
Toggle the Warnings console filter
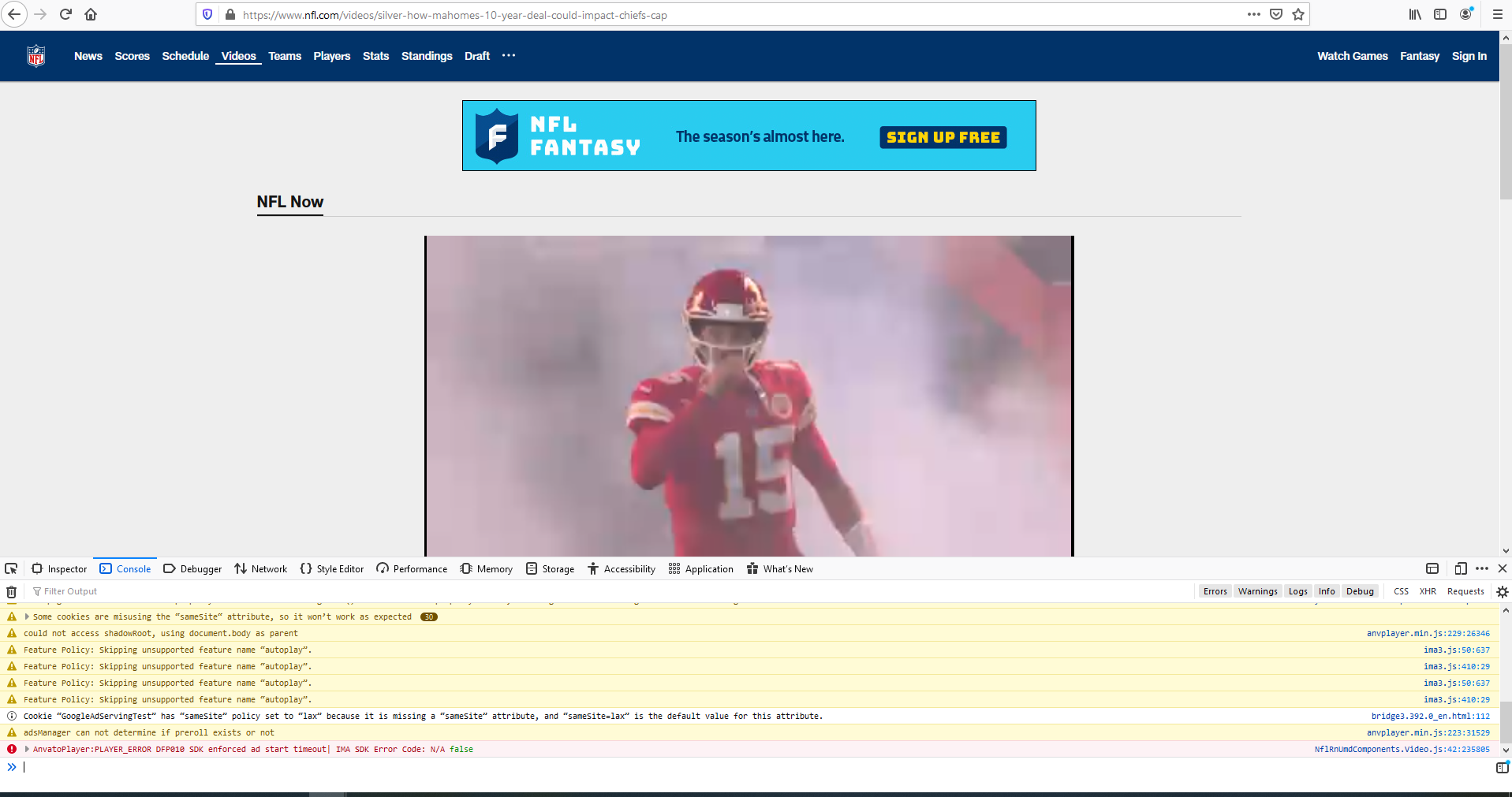(1257, 591)
